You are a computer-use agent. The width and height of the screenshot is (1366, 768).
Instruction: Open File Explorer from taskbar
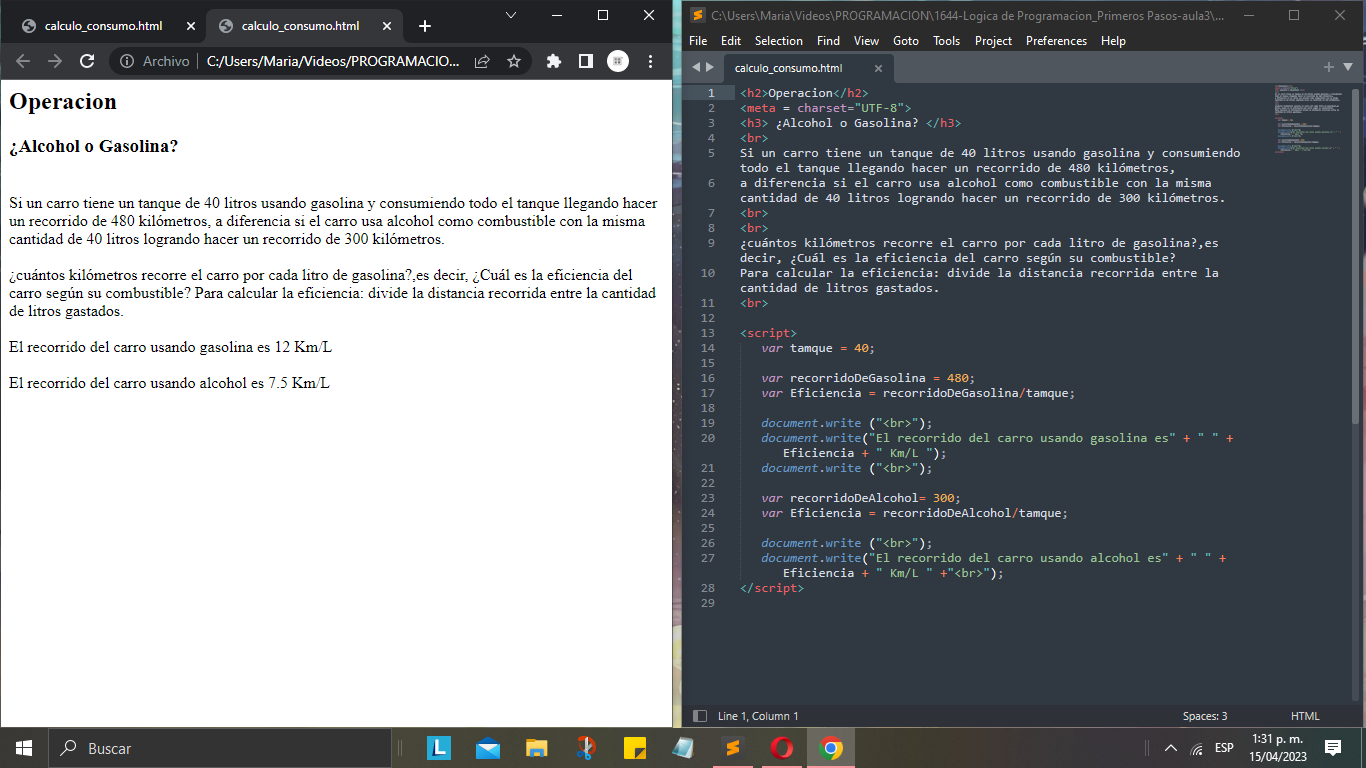[537, 748]
